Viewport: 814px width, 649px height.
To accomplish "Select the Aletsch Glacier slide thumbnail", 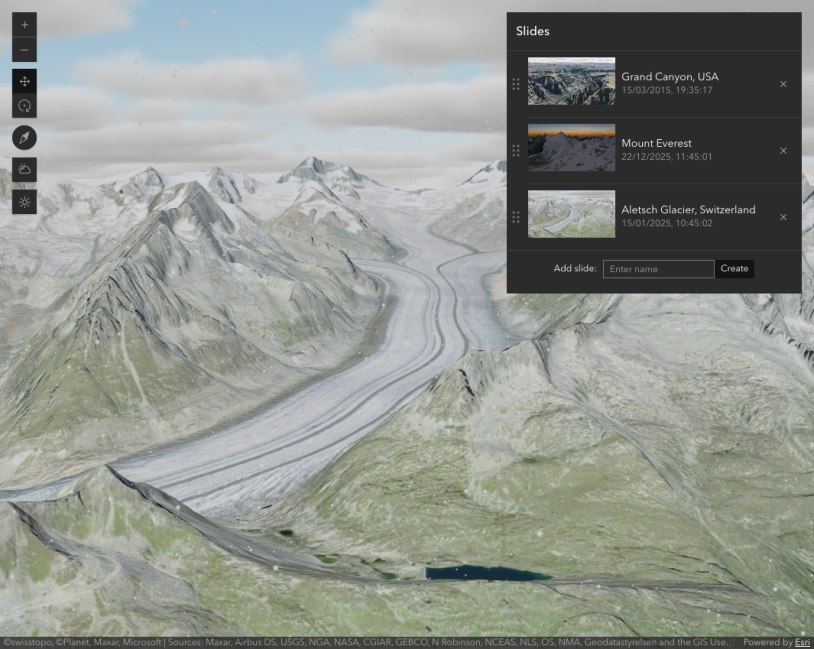I will (571, 214).
